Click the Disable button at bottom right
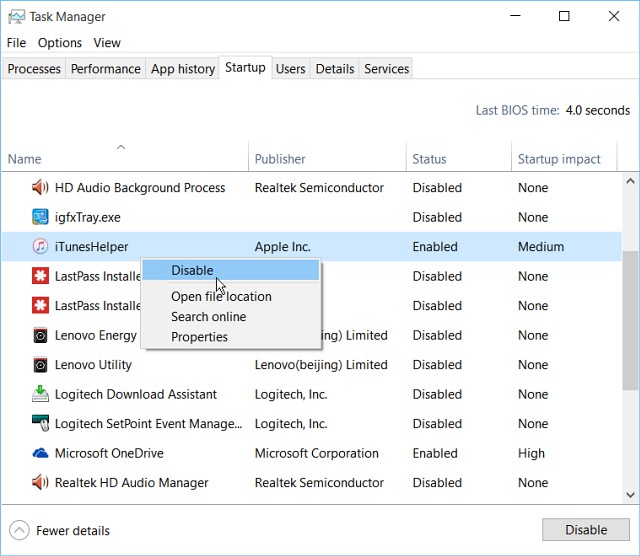Image resolution: width=640 pixels, height=556 pixels. (586, 530)
